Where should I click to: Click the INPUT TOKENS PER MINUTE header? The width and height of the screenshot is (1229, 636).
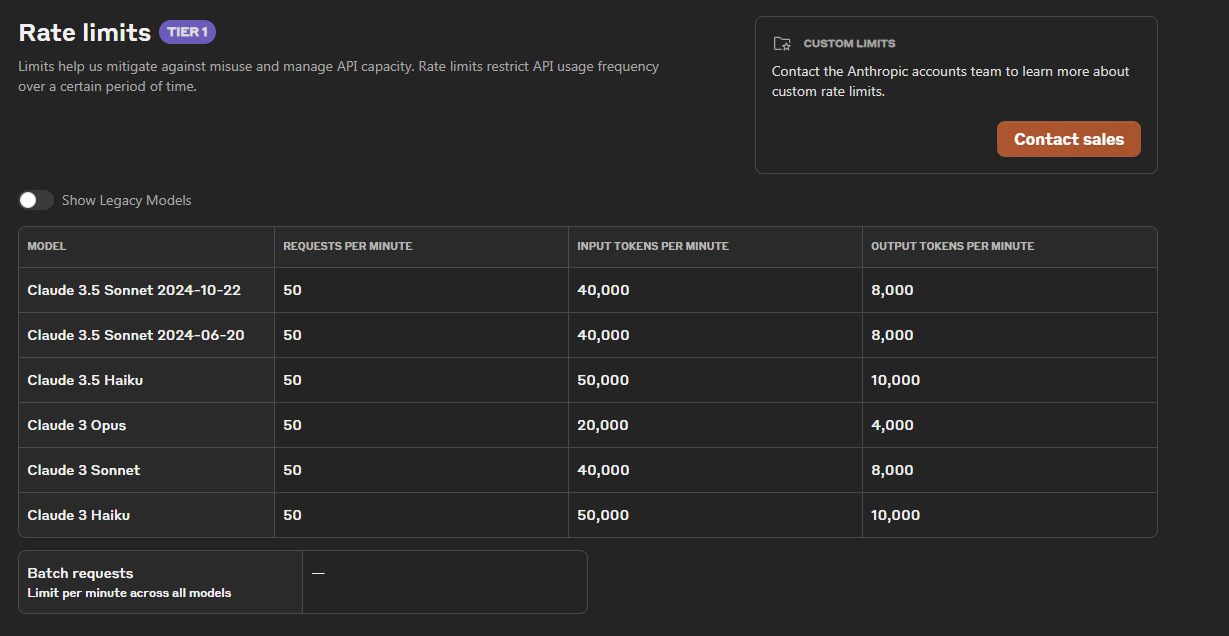(x=653, y=246)
